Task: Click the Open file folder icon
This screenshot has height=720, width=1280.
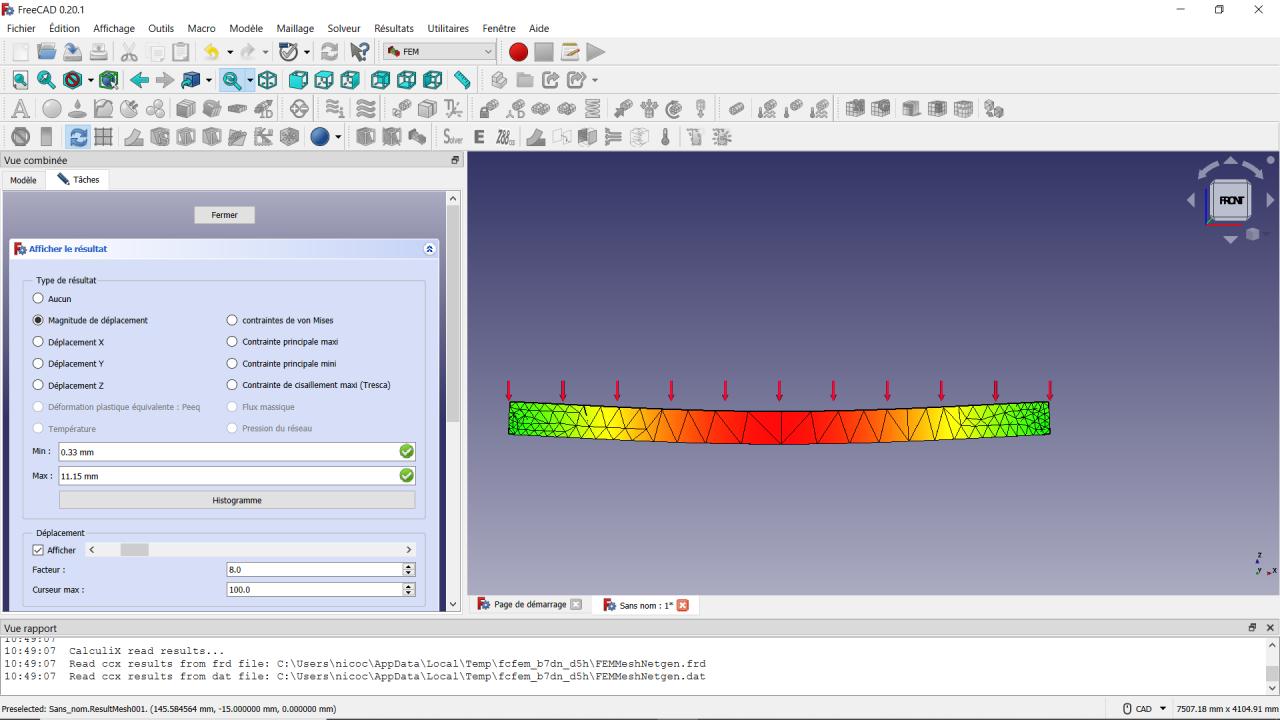Action: 46,52
